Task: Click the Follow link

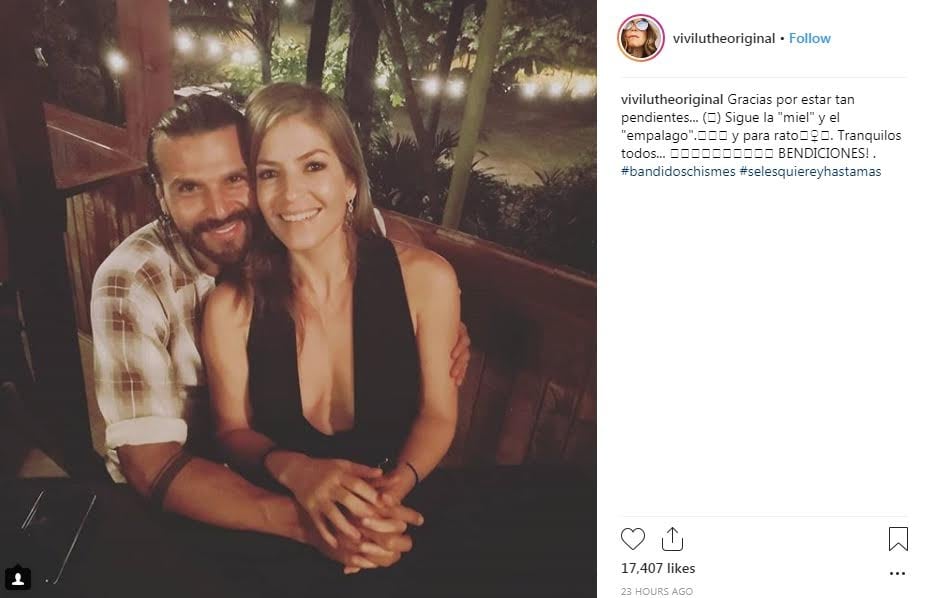Action: (810, 38)
